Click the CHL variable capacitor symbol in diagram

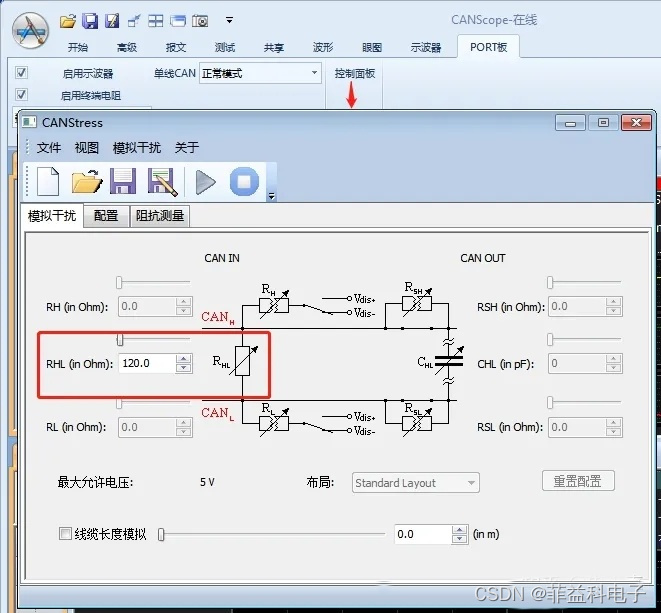coord(449,360)
